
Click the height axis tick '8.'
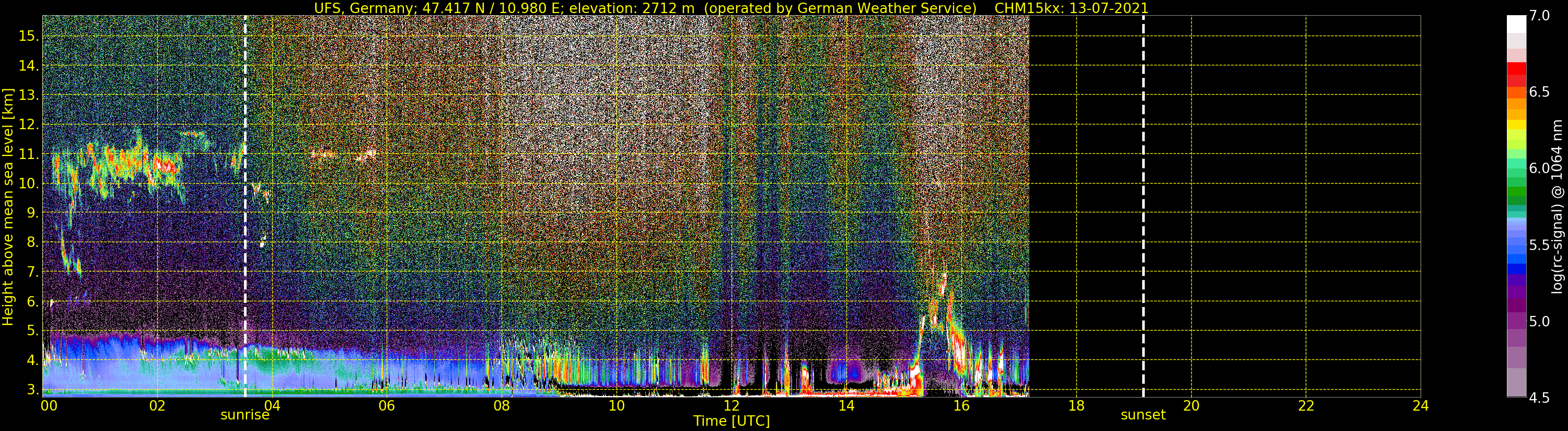point(32,242)
